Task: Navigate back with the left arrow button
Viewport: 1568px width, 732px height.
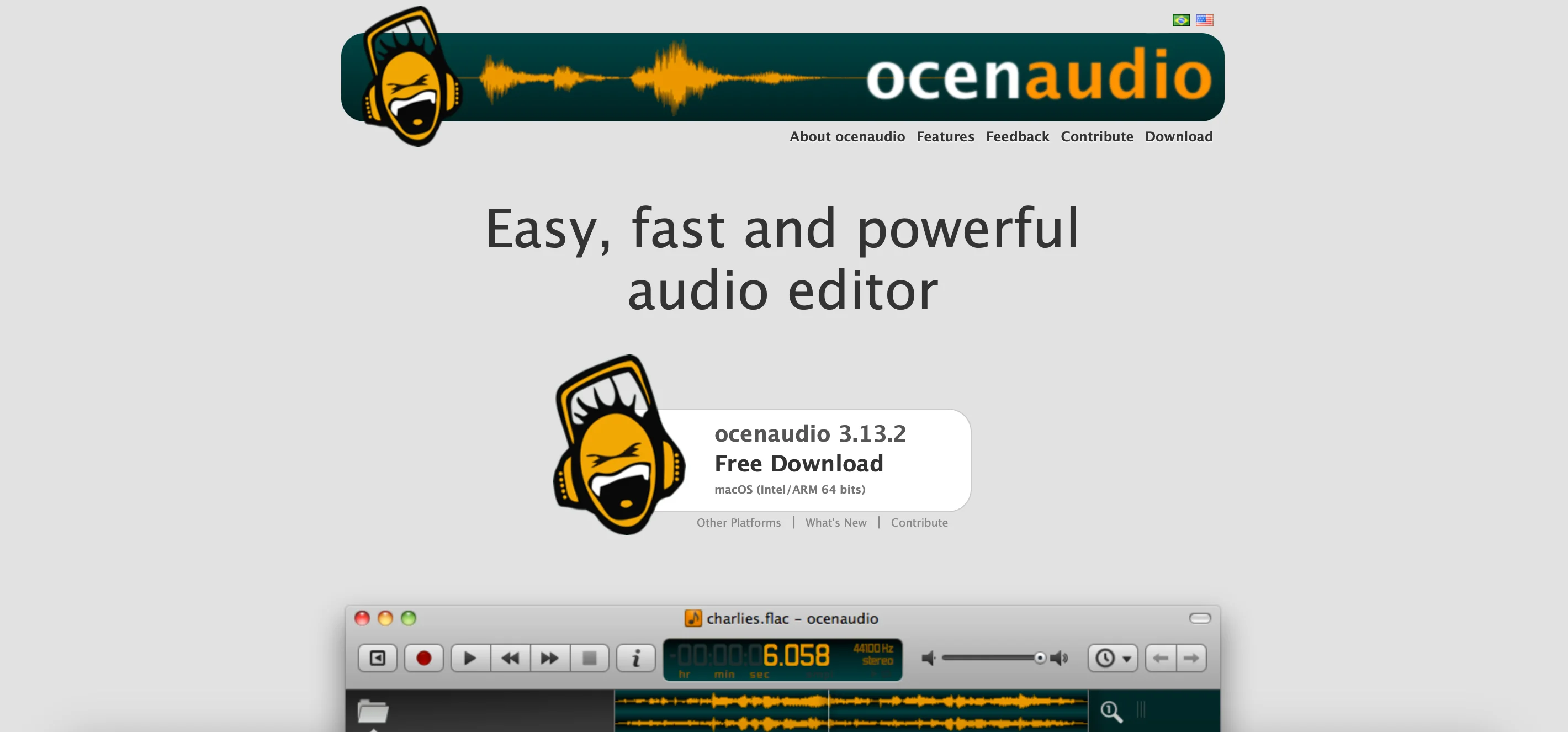Action: (x=1162, y=658)
